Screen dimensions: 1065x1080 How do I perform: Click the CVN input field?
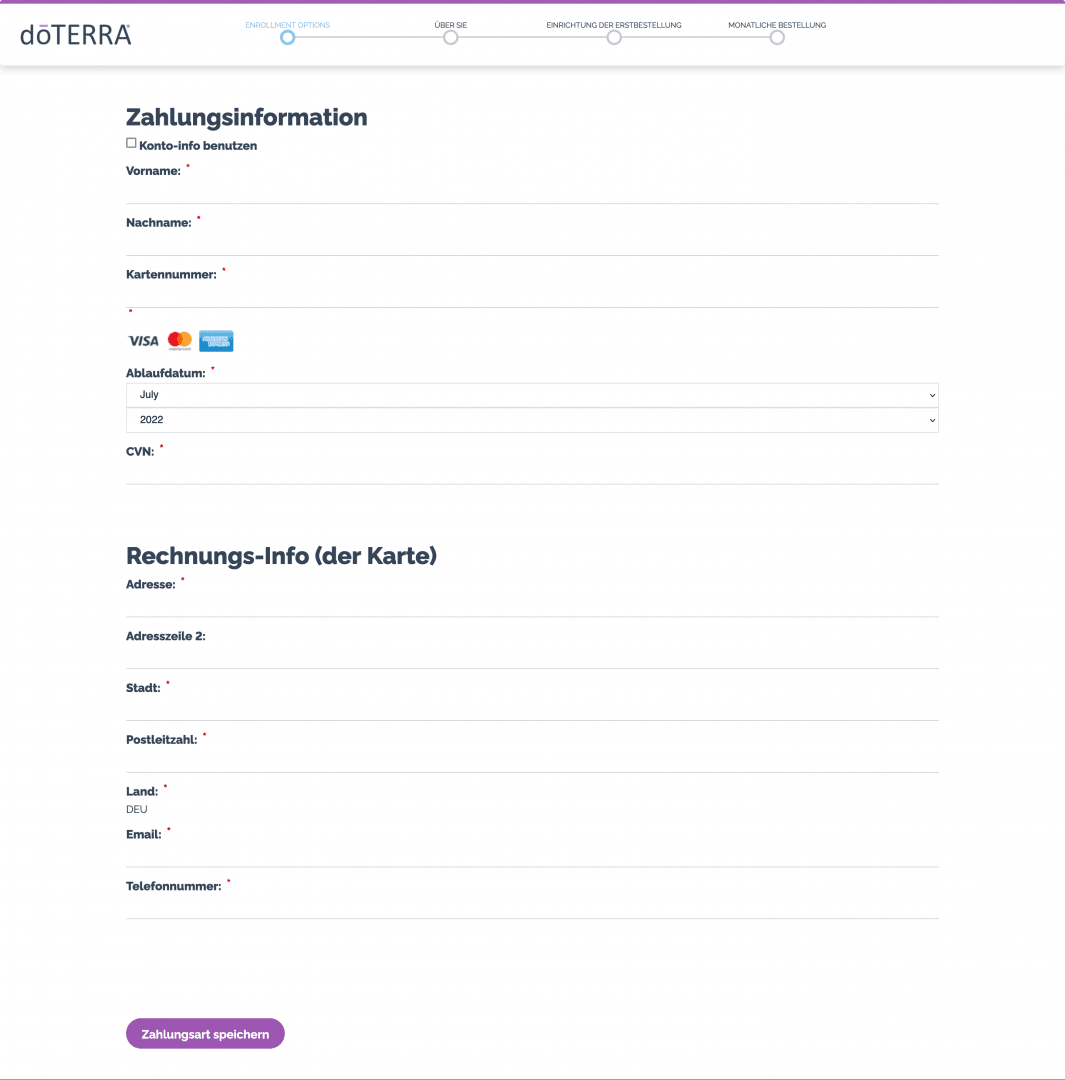coord(532,473)
